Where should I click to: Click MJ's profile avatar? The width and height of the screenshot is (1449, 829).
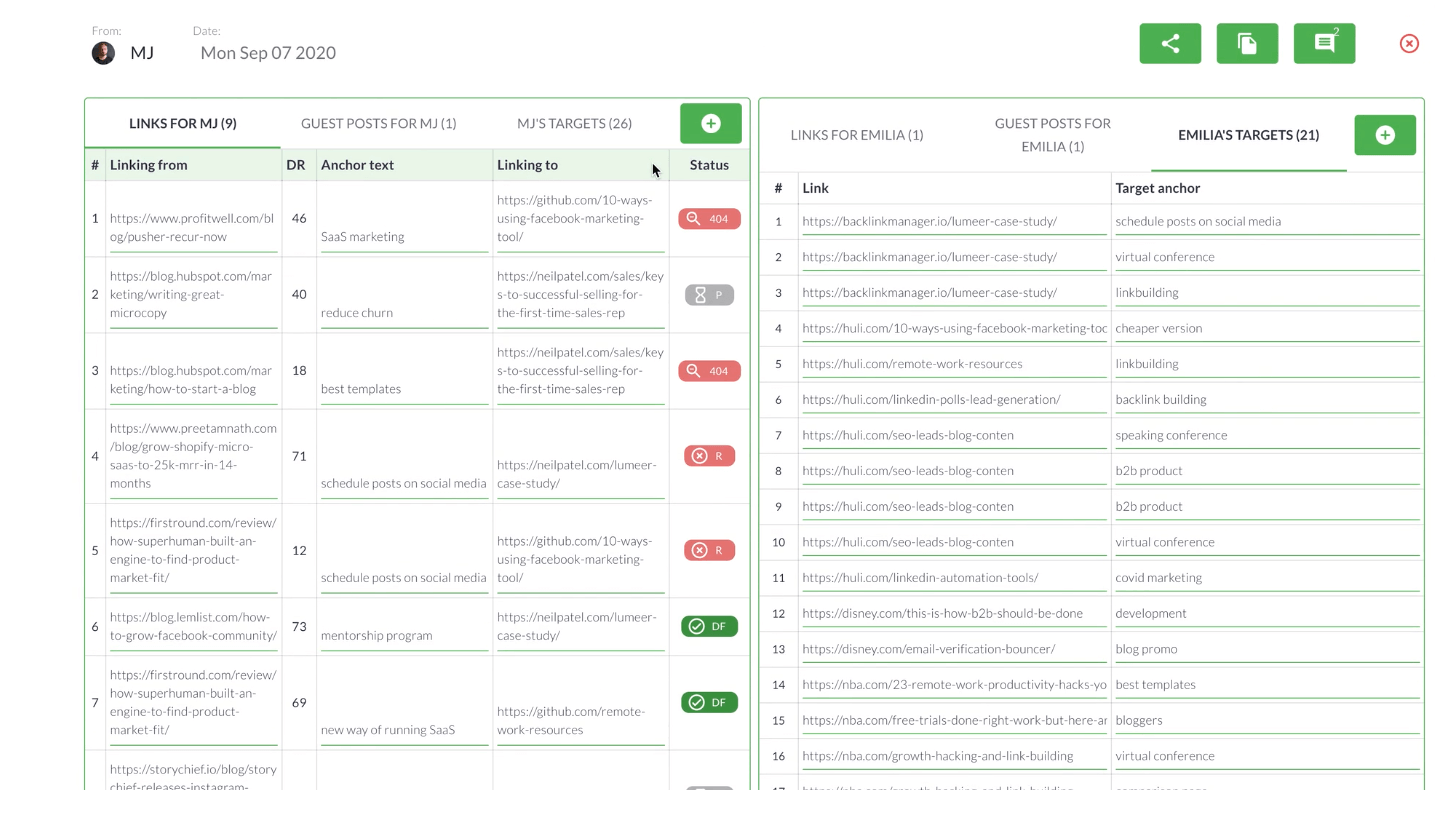pos(103,53)
